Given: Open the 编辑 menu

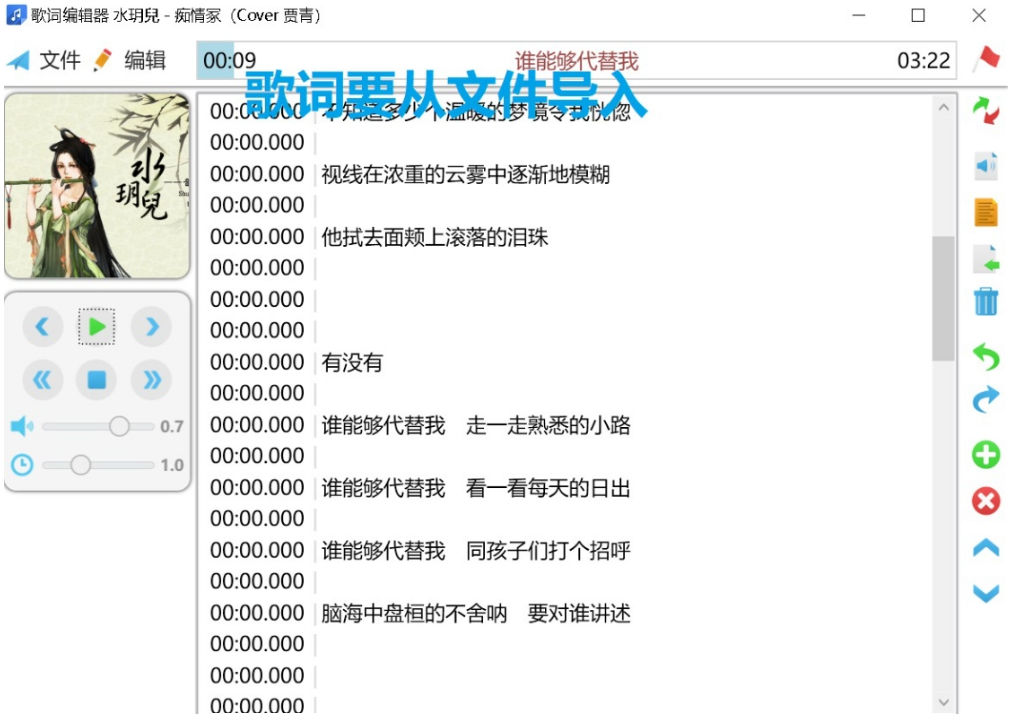Looking at the screenshot, I should 145,60.
